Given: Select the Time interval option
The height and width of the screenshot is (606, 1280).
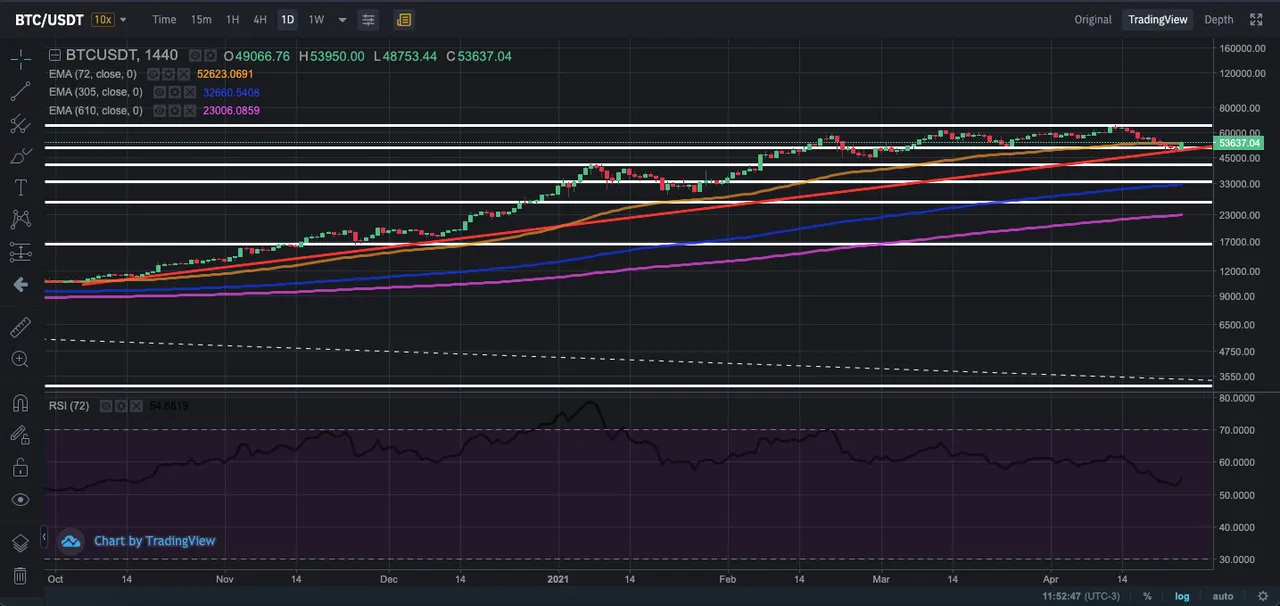Looking at the screenshot, I should click(164, 20).
